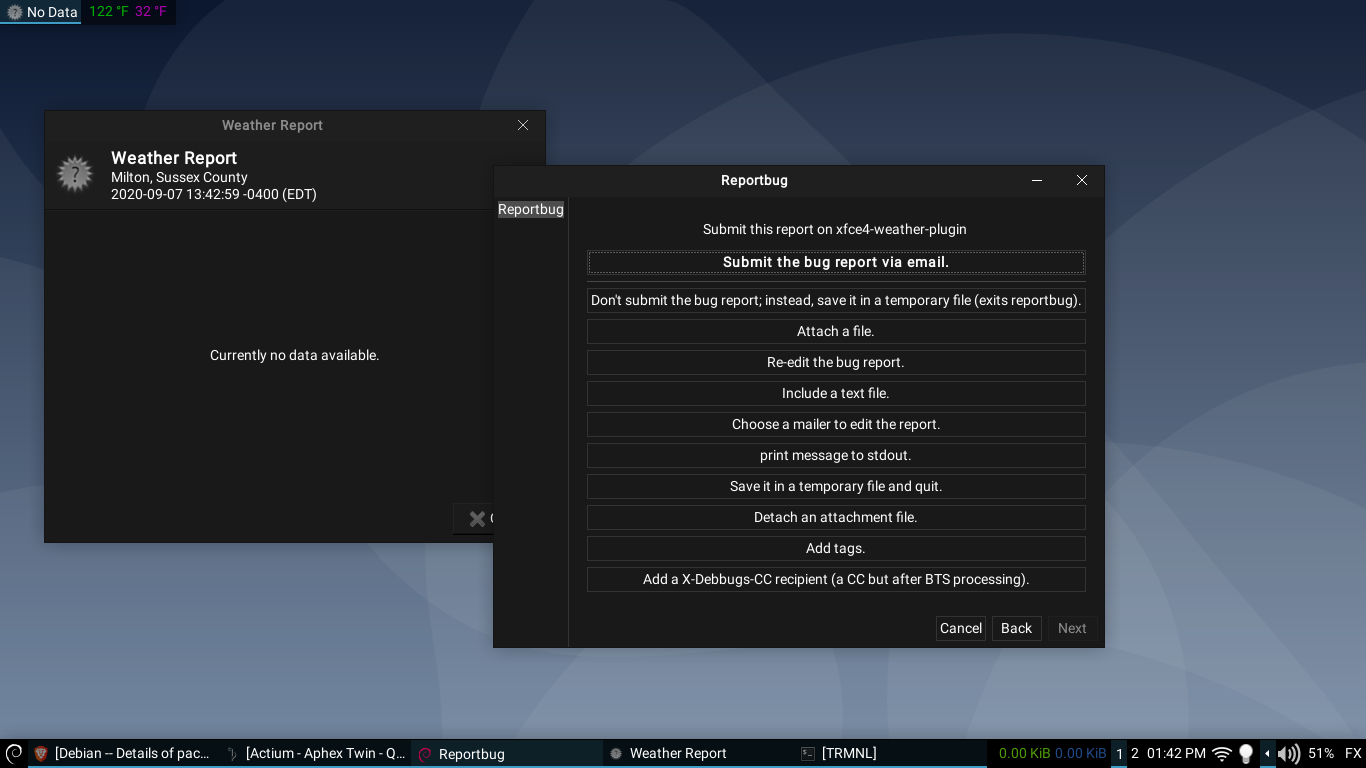Click Attach a file
This screenshot has width=1366, height=768.
coord(836,331)
